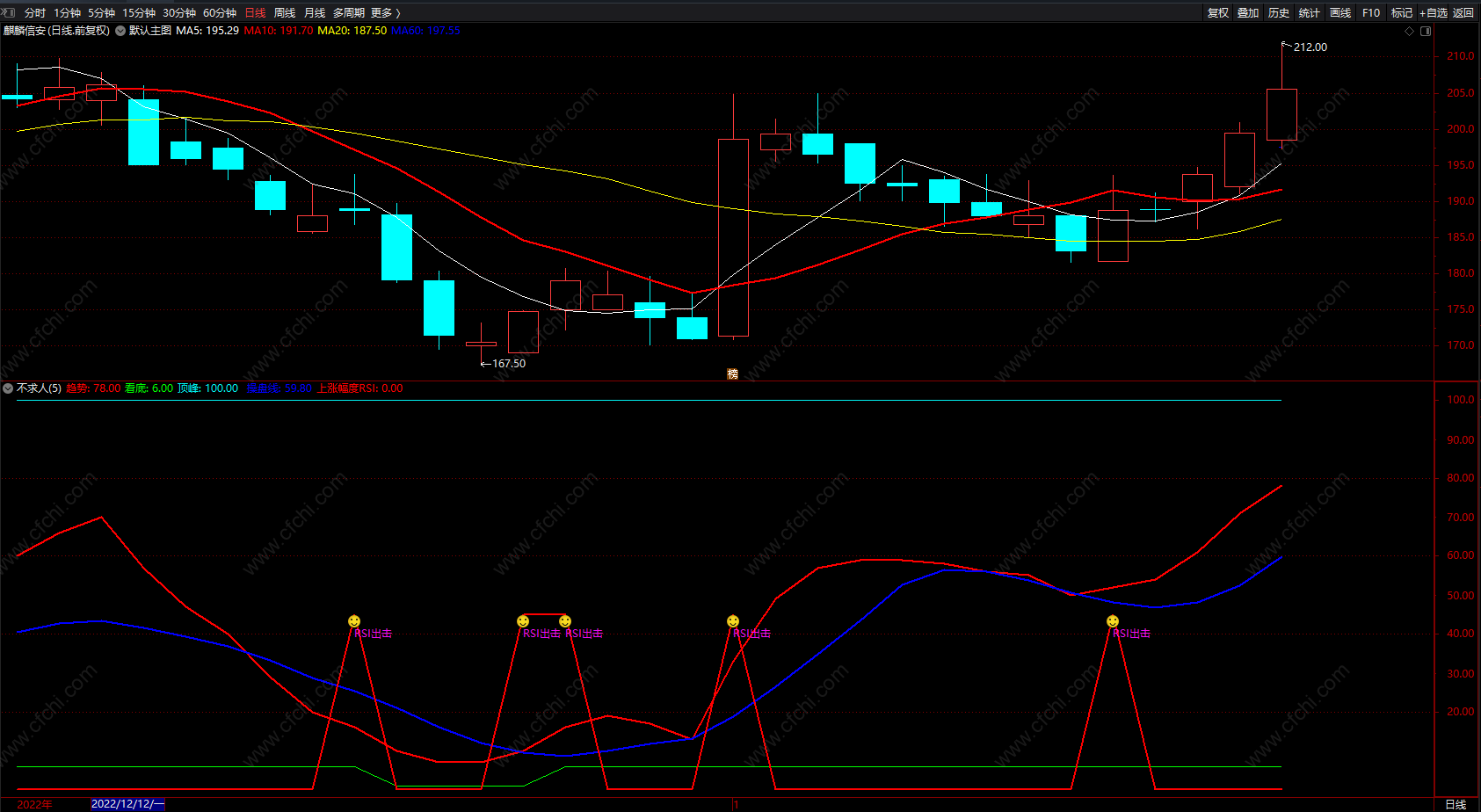This screenshot has width=1481, height=812.
Task: Click the tall red candlestick rising to 198
Action: [733, 237]
